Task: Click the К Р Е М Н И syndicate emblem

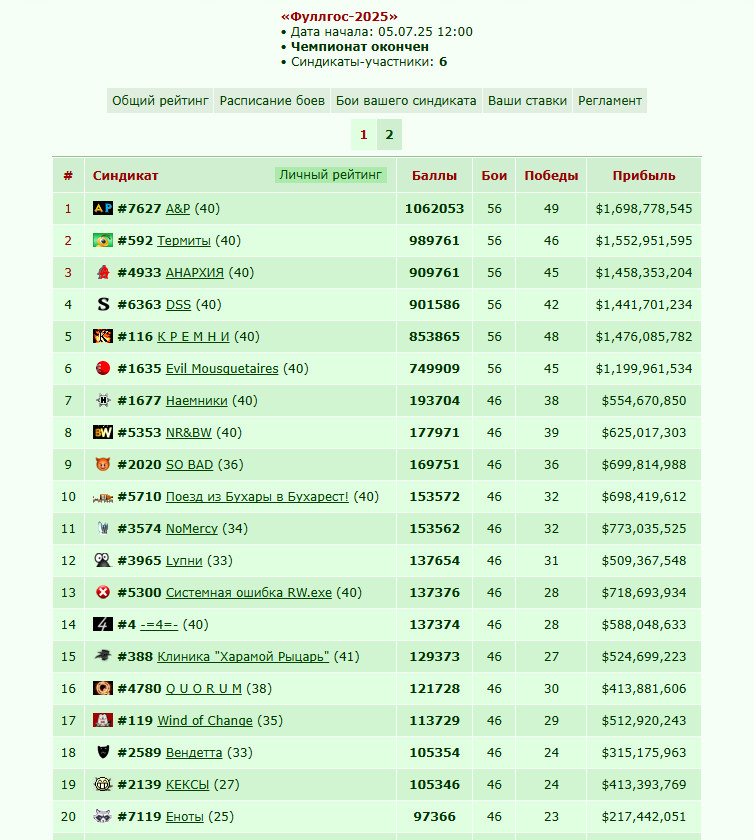Action: [x=102, y=336]
